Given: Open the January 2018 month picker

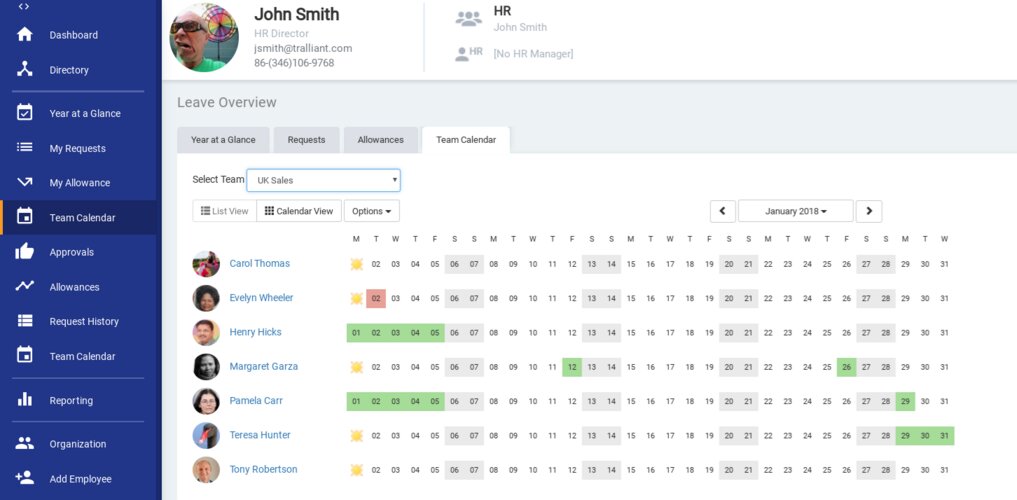Looking at the screenshot, I should 795,211.
